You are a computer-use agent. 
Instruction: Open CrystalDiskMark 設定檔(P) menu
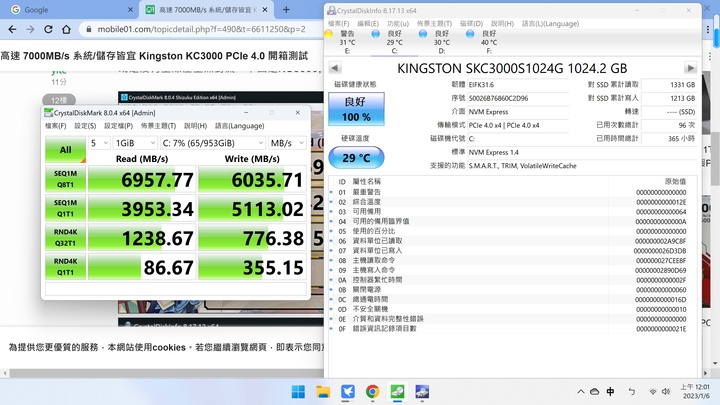pyautogui.click(x=118, y=126)
